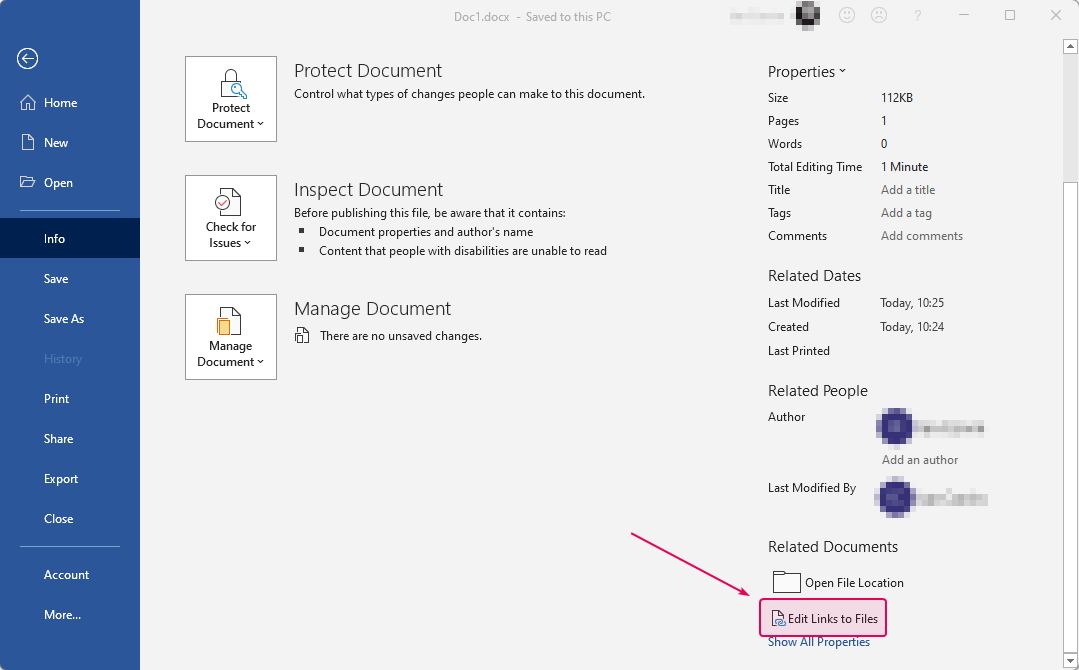
Task: Click the unsaved changes document icon
Action: pyautogui.click(x=302, y=336)
